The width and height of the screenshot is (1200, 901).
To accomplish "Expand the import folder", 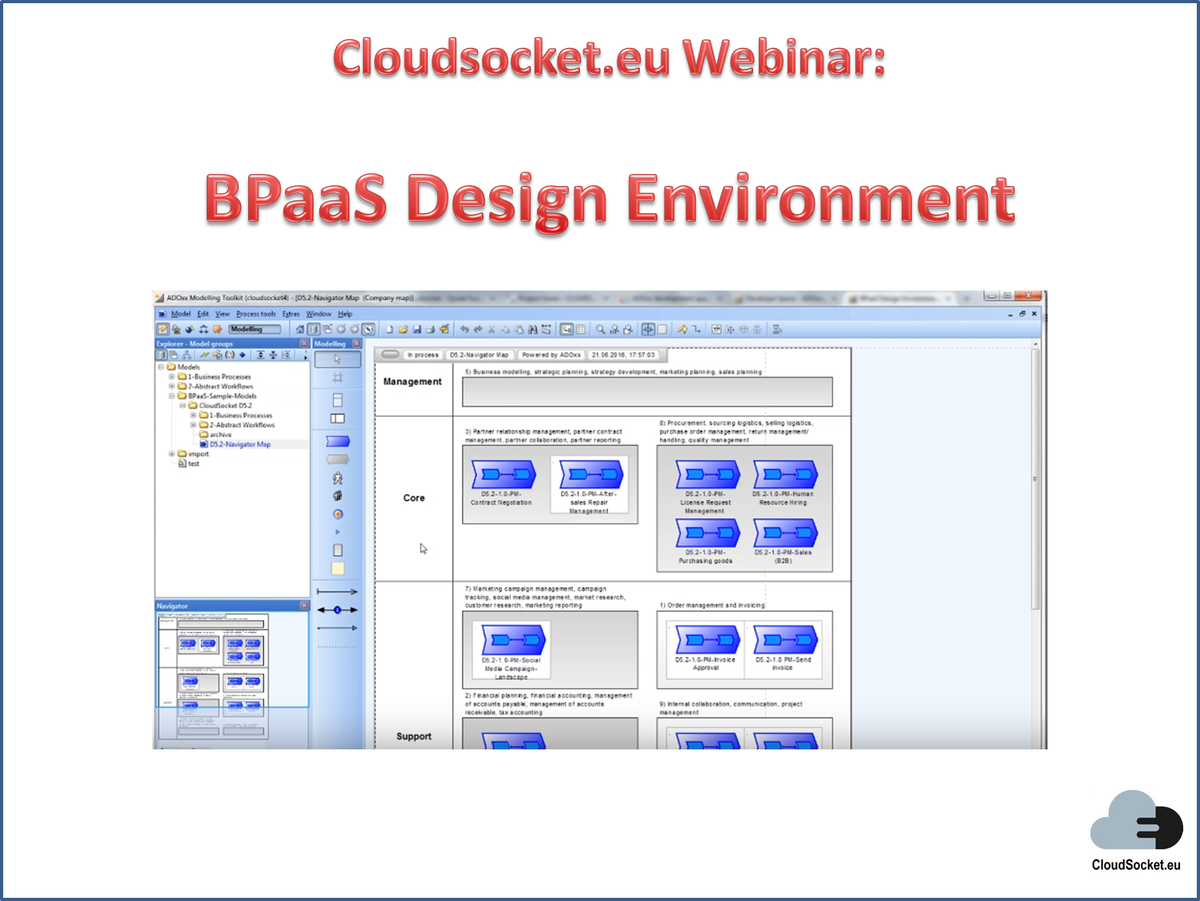I will click(x=171, y=454).
